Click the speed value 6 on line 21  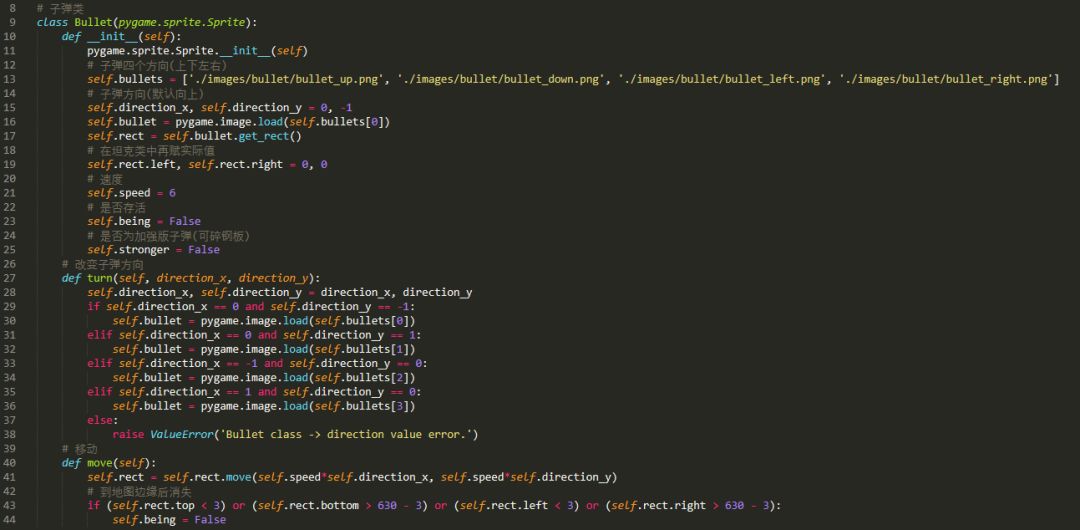(x=172, y=193)
